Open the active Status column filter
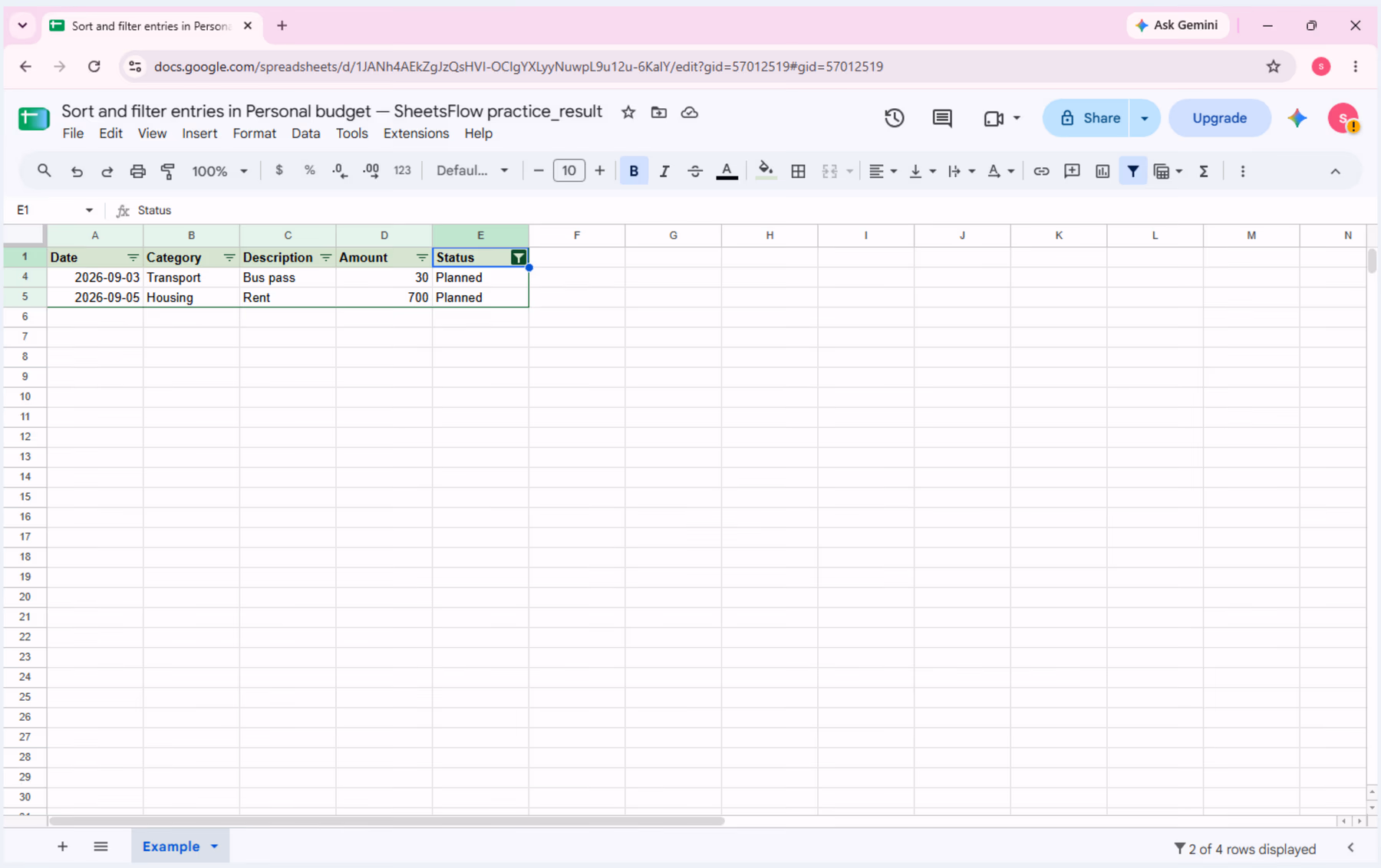Screen dimensions: 1381x868 (519, 258)
